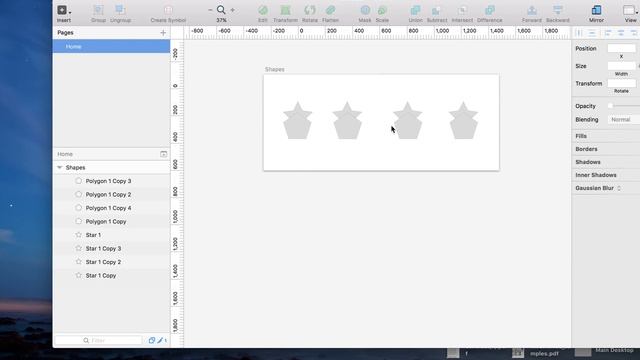
Task: Select the Polygon 1 Copy 3 layer
Action: (x=111, y=181)
